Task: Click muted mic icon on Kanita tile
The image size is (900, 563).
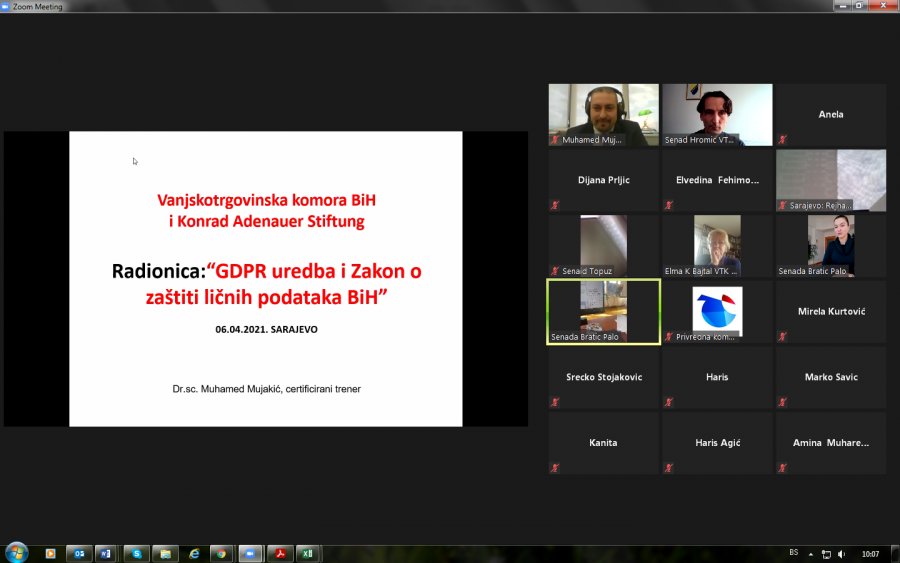Action: click(555, 468)
